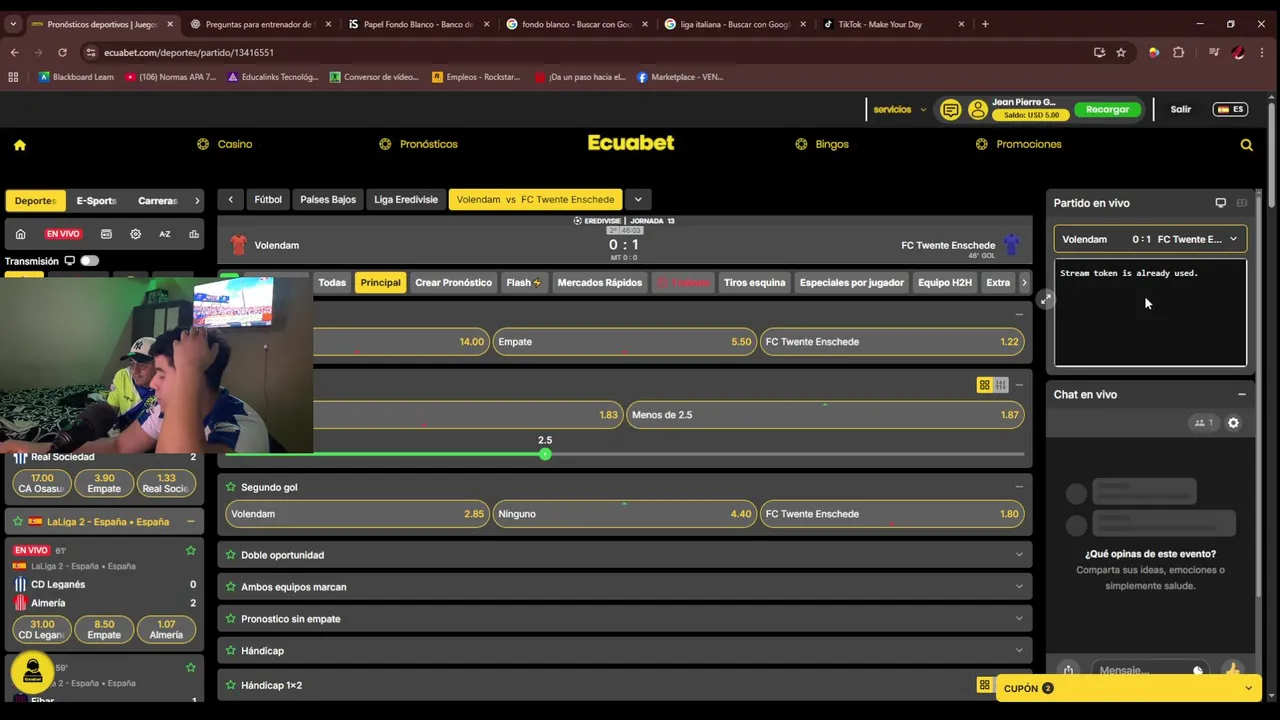Open sports sidebar home icon

coord(20,234)
